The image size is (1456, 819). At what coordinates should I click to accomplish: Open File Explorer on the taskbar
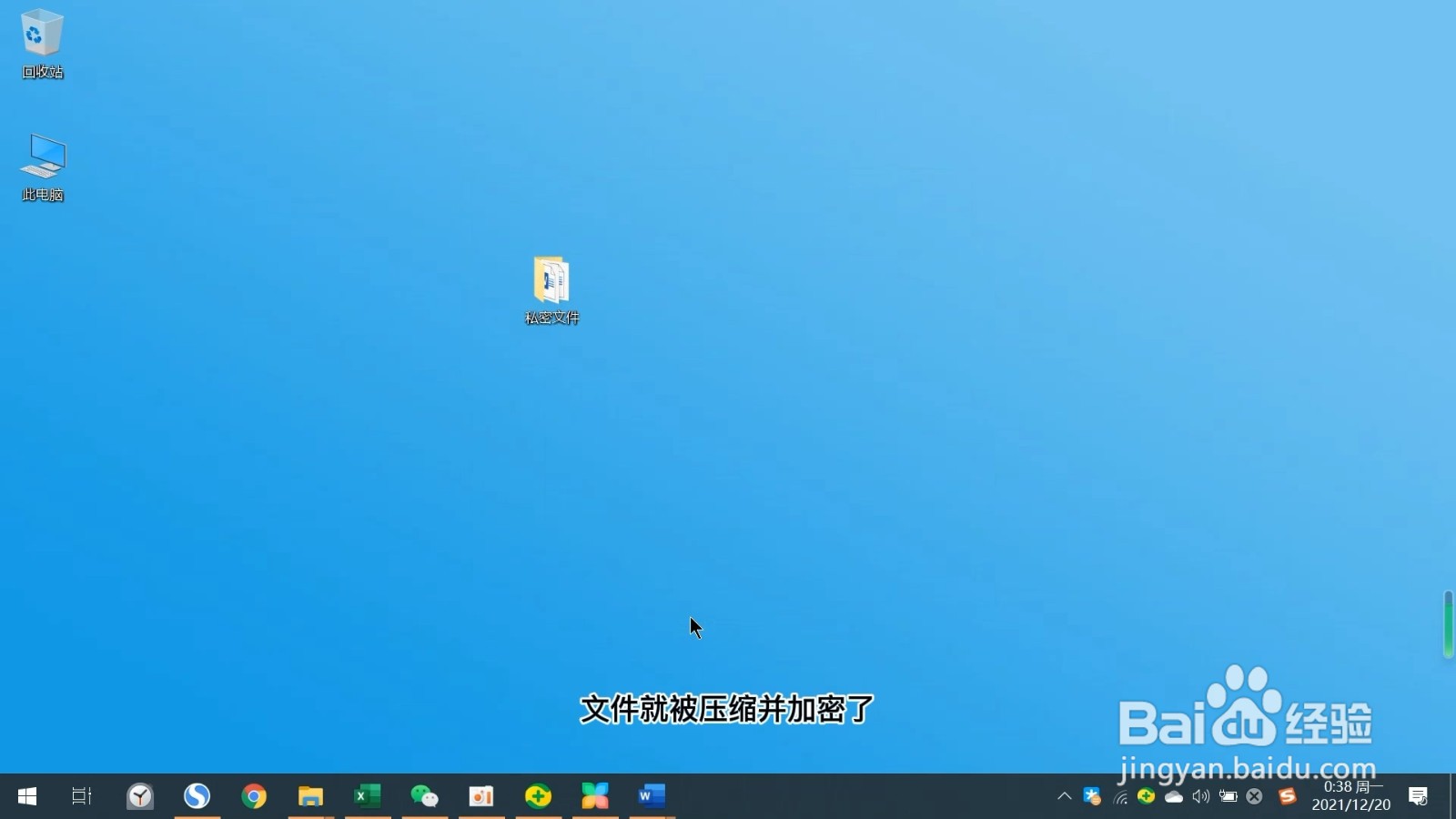(x=310, y=796)
